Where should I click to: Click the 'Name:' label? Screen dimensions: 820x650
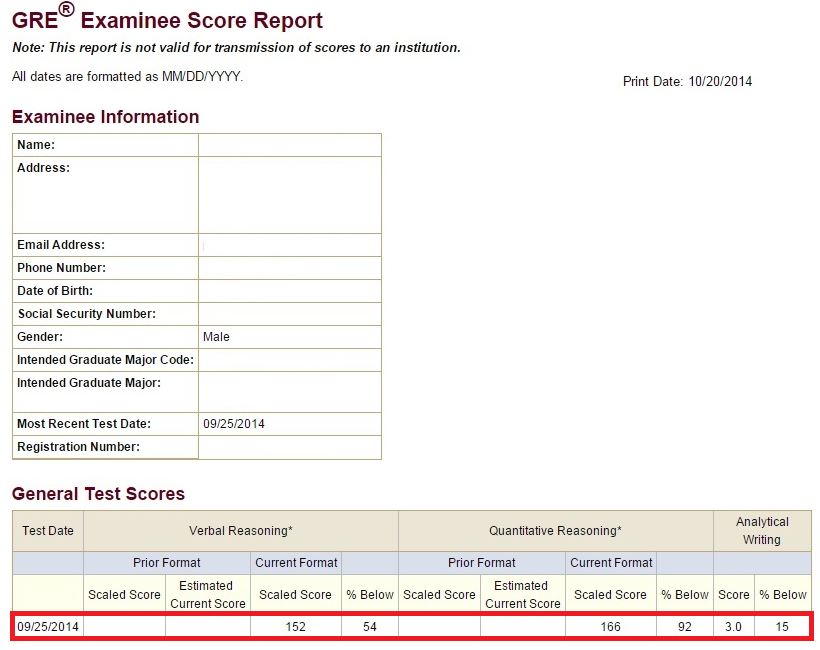point(36,145)
